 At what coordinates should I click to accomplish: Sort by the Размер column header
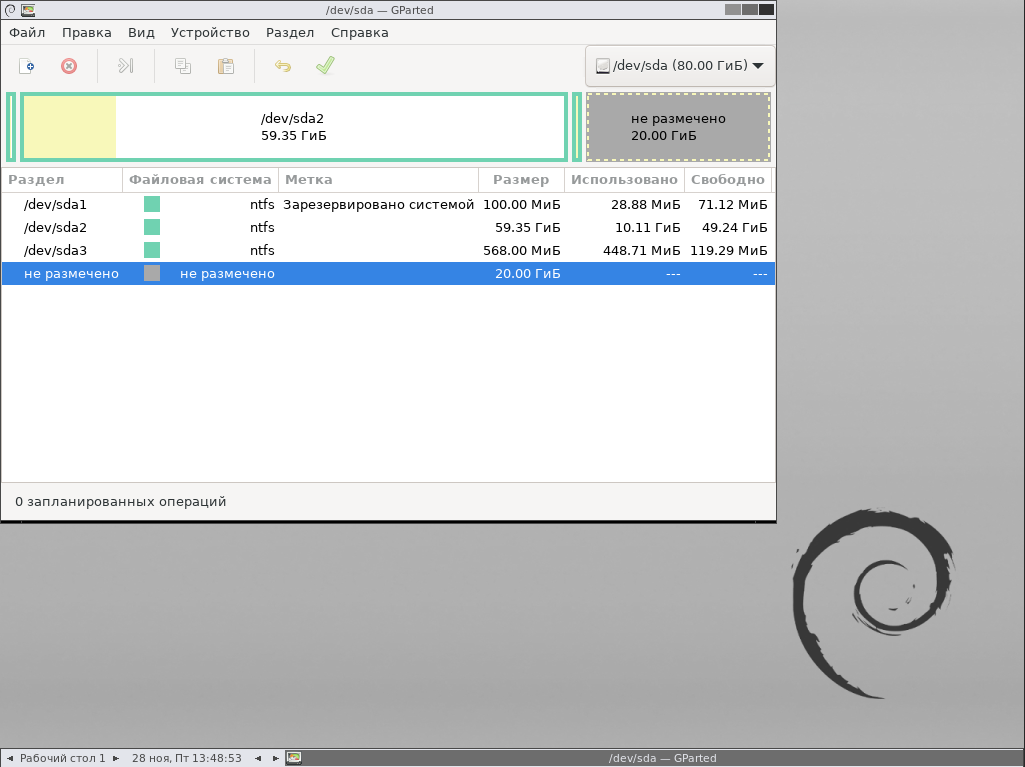click(x=521, y=180)
